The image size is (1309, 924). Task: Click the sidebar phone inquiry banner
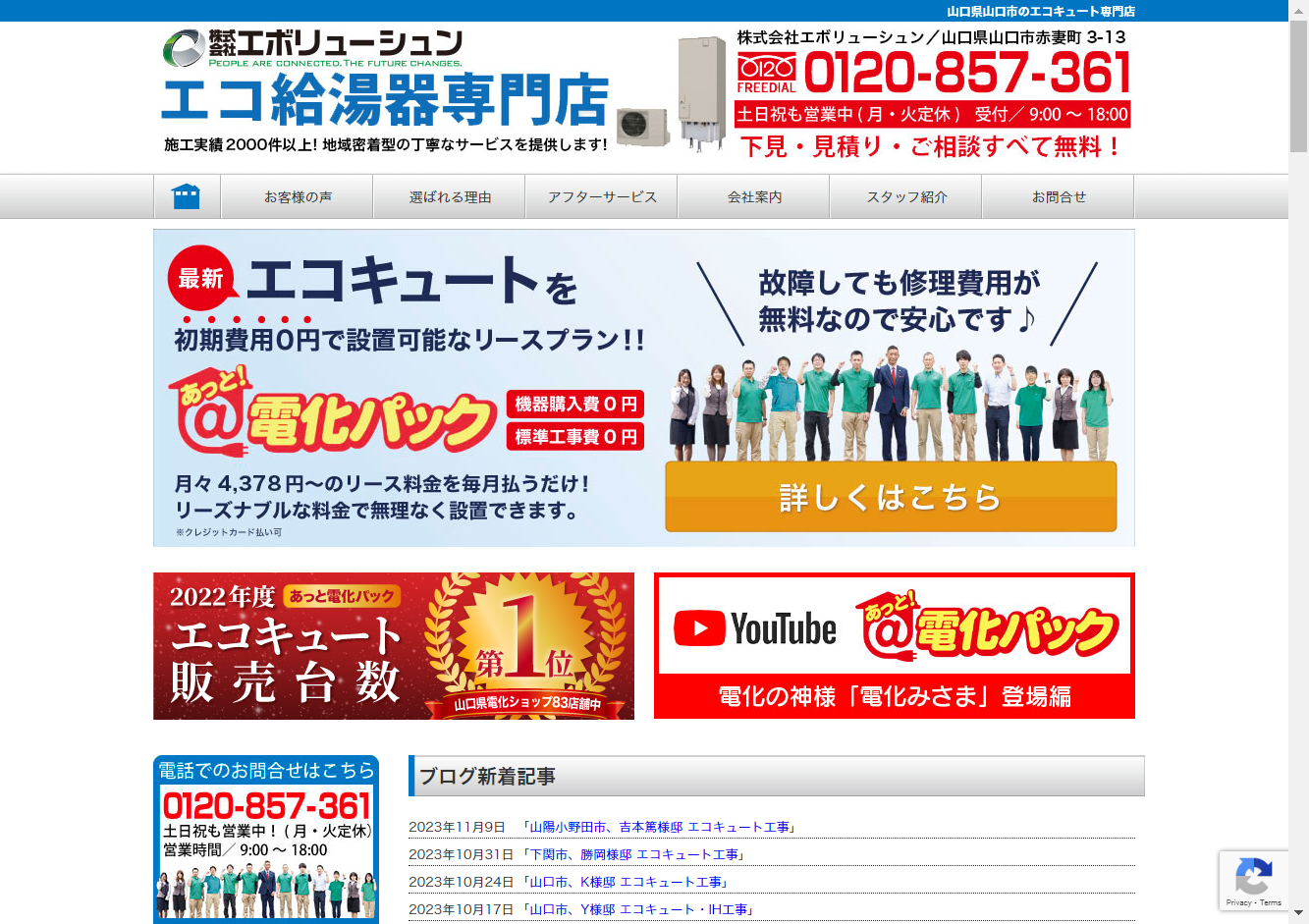[265, 839]
